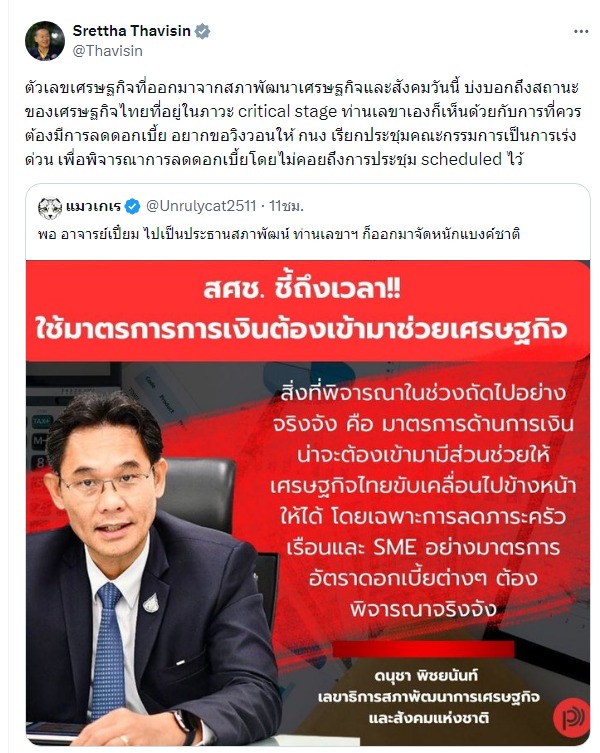Open the @Thavisin handle link
Image resolution: width=600 pixels, height=753 pixels.
click(108, 51)
